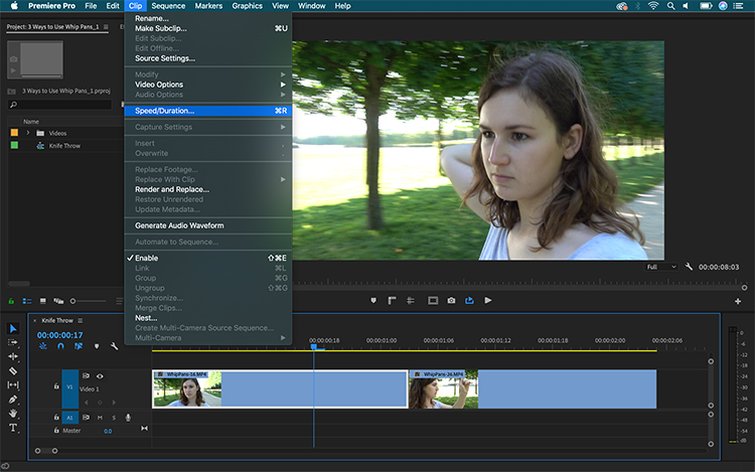Select the Hand tool
Viewport: 755px width, 472px height.
[13, 413]
